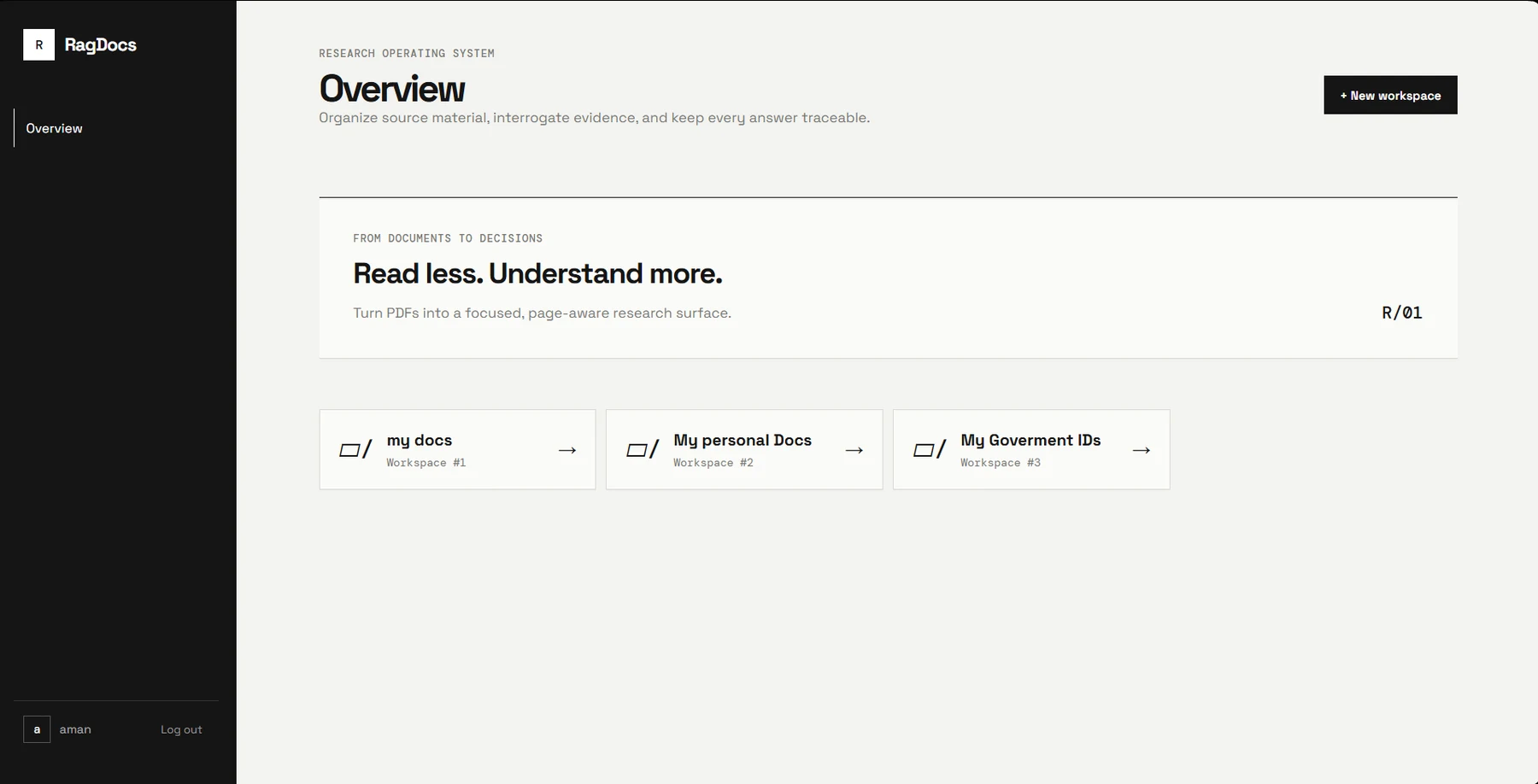Screen dimensions: 1538x784
Task: Click the arrow on my docs card
Action: point(567,450)
